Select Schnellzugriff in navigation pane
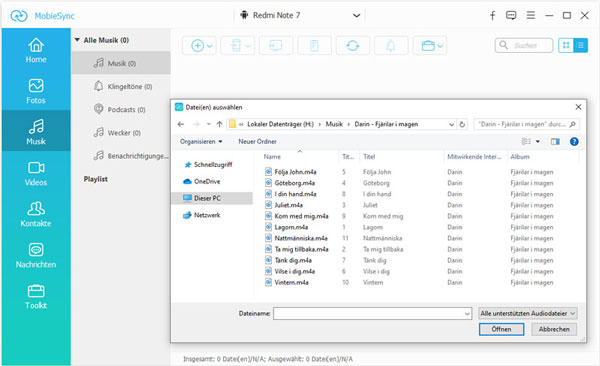The width and height of the screenshot is (600, 366). [x=213, y=165]
